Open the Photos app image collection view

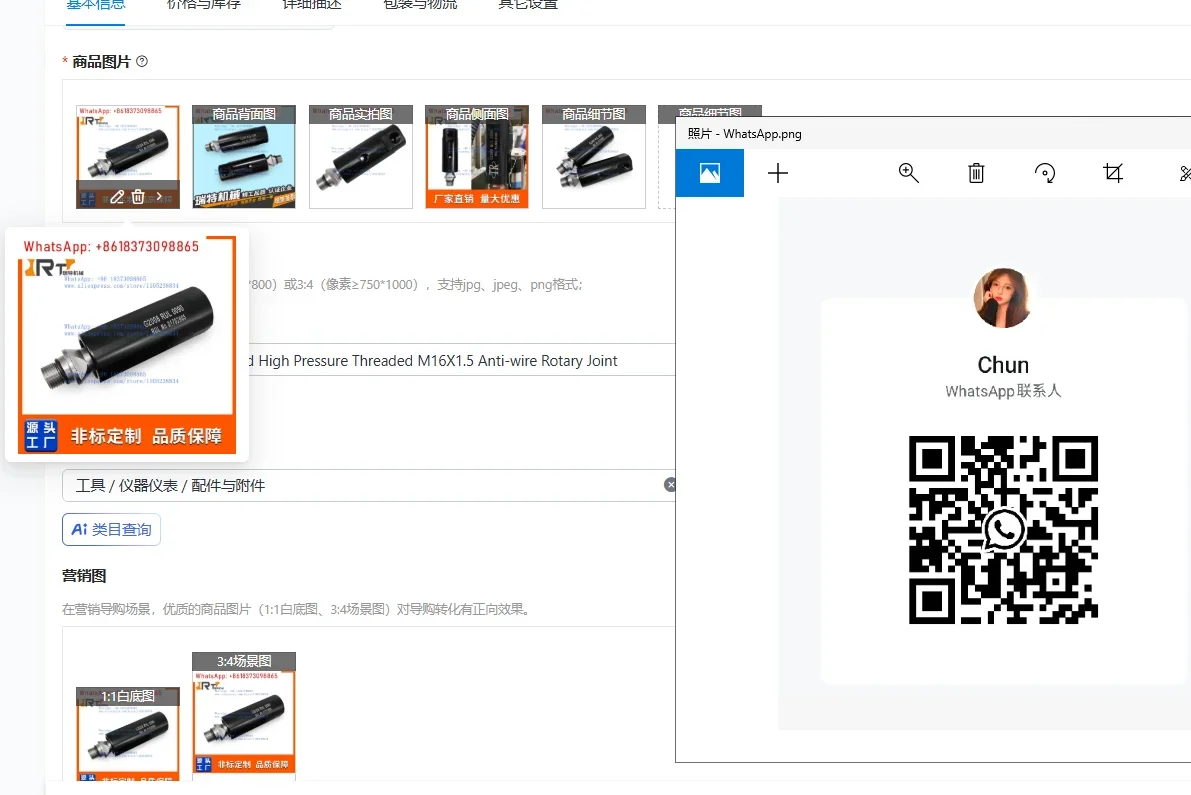click(x=709, y=173)
